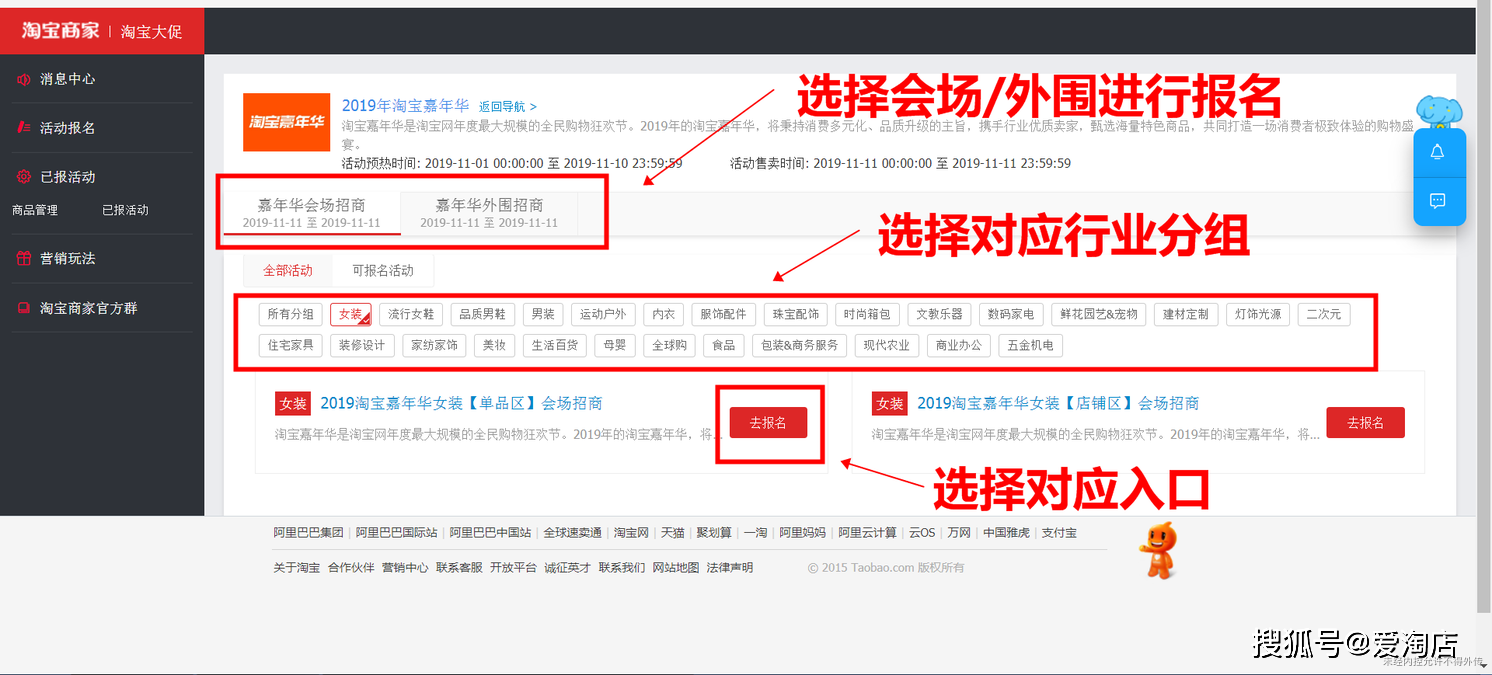Open 商品管理 submenu item

[35, 210]
